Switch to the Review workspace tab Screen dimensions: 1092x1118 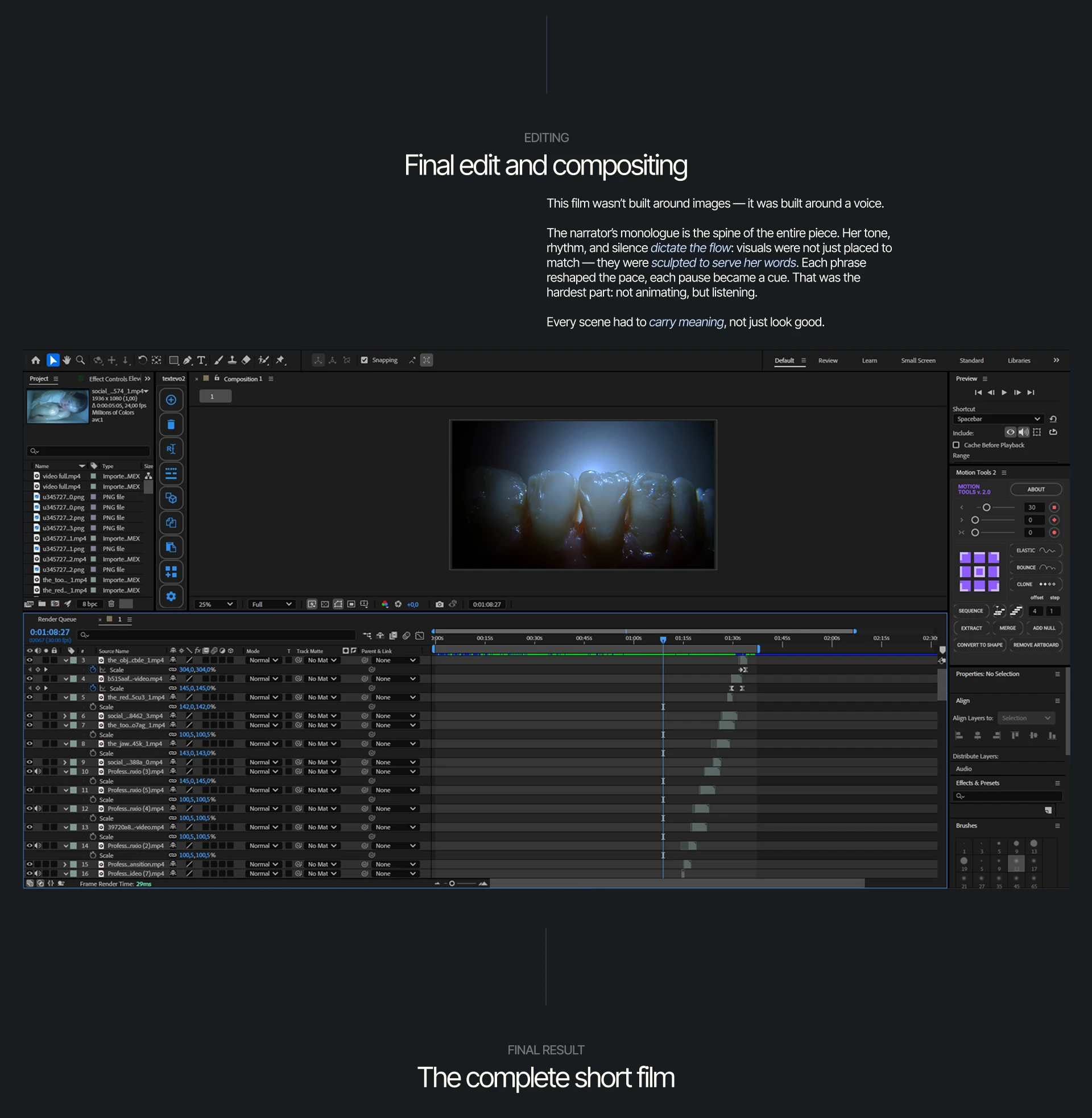(x=828, y=361)
